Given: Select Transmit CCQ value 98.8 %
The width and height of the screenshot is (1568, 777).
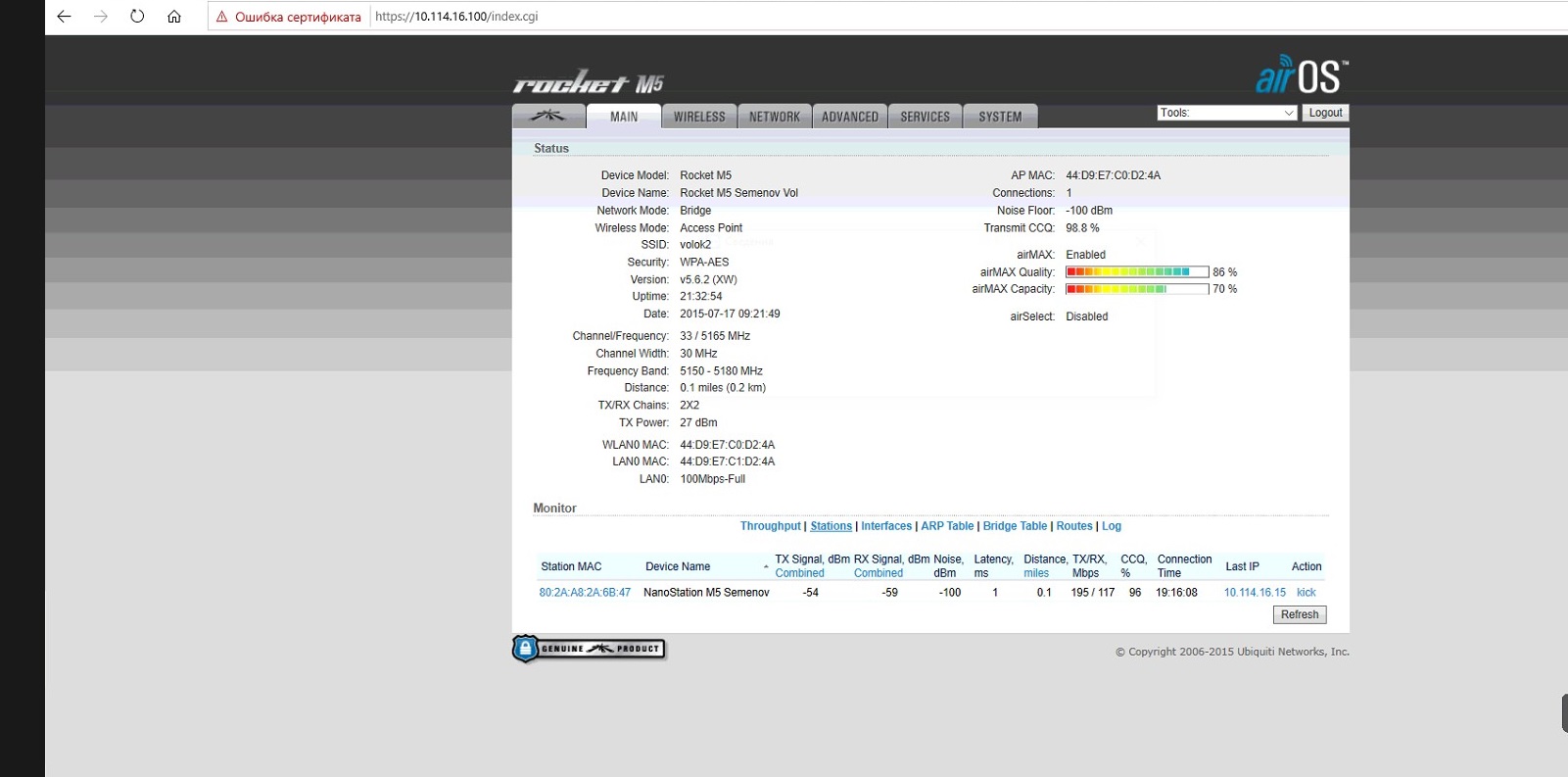Looking at the screenshot, I should [x=1082, y=228].
